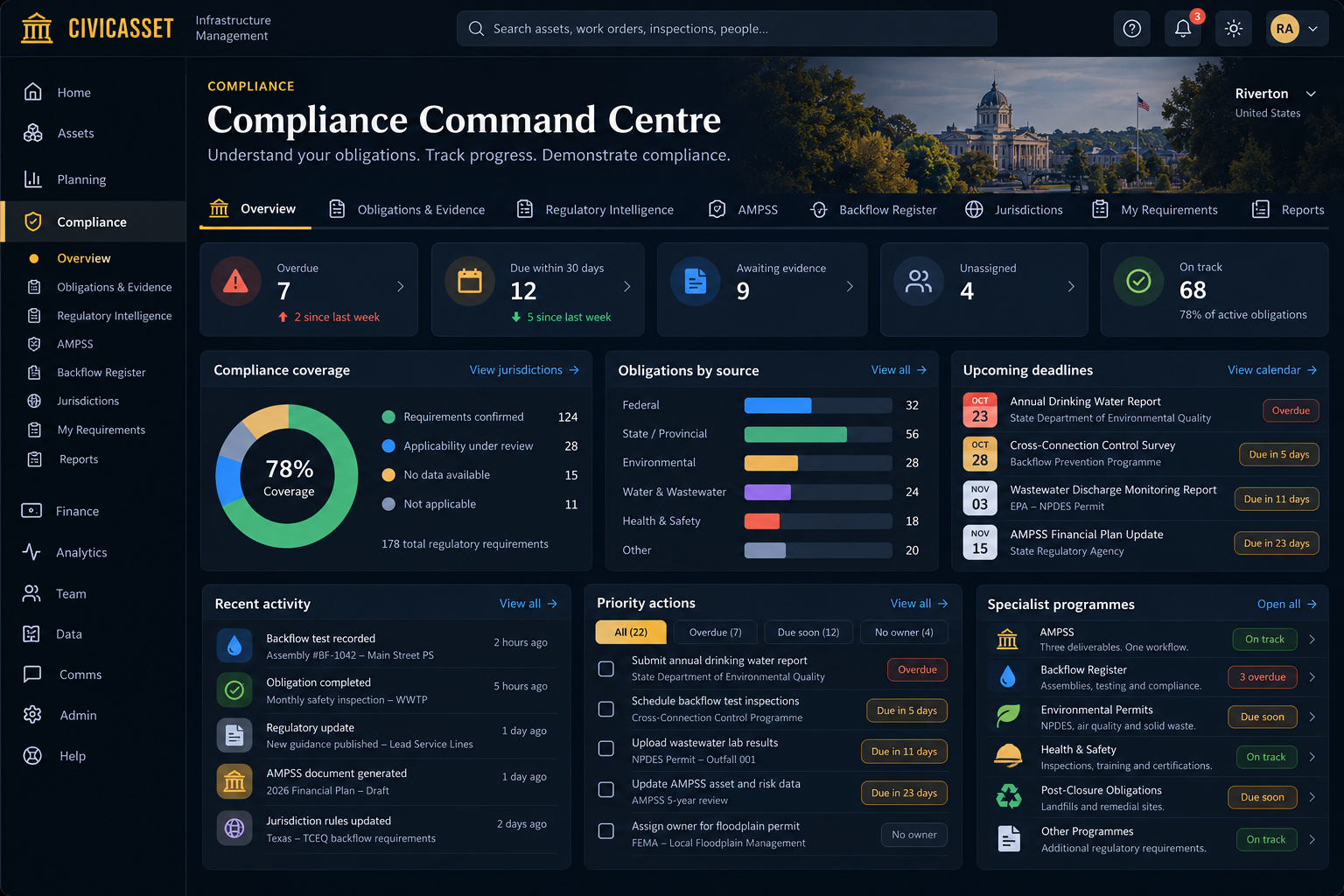Open the Riverton jurisdiction dropdown
1344x896 pixels.
[x=1276, y=94]
